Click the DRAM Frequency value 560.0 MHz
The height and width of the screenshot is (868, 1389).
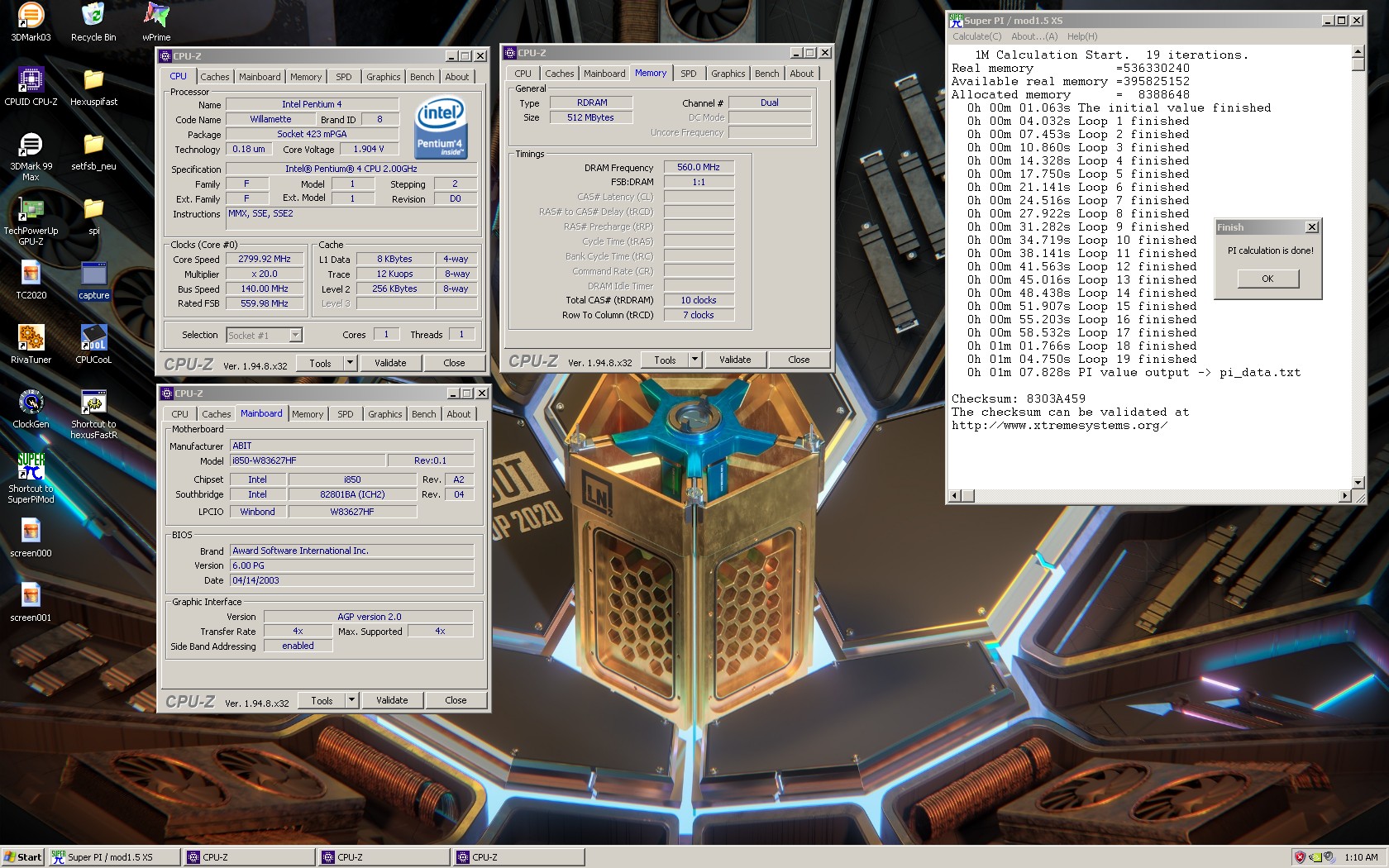tap(699, 167)
